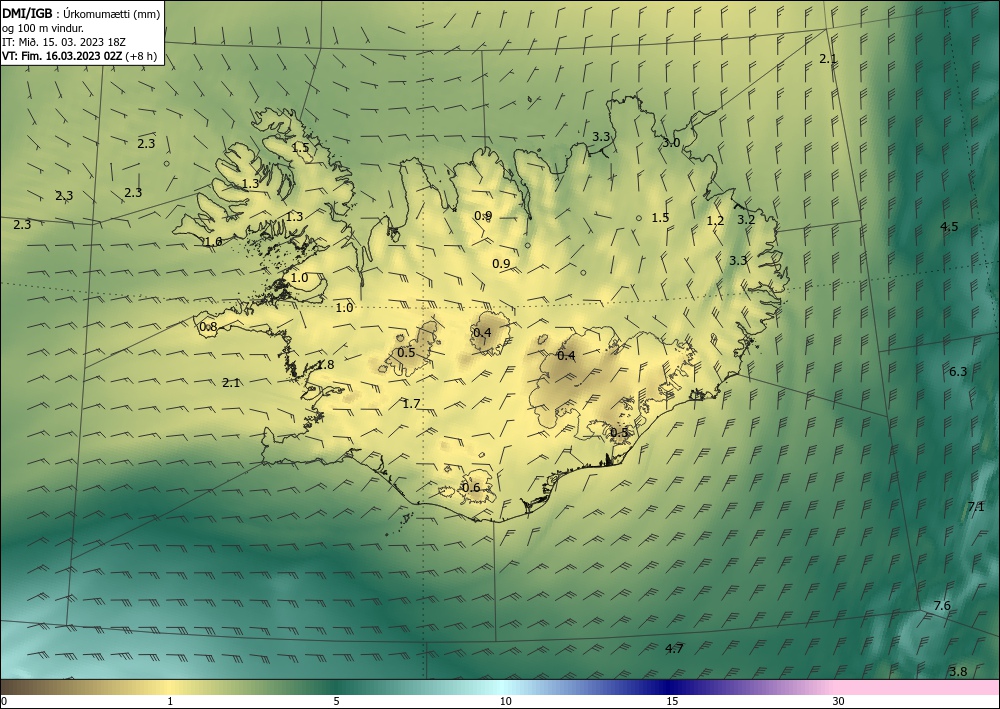1000x709 pixels.
Task: Click the 0.8 value on Snæfellsnes tip
Action: pos(208,327)
